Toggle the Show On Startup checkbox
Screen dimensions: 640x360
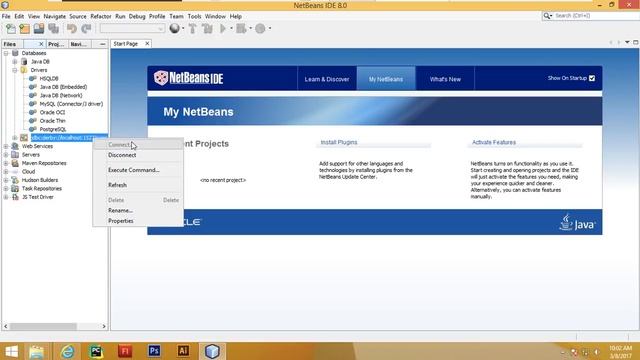592,78
